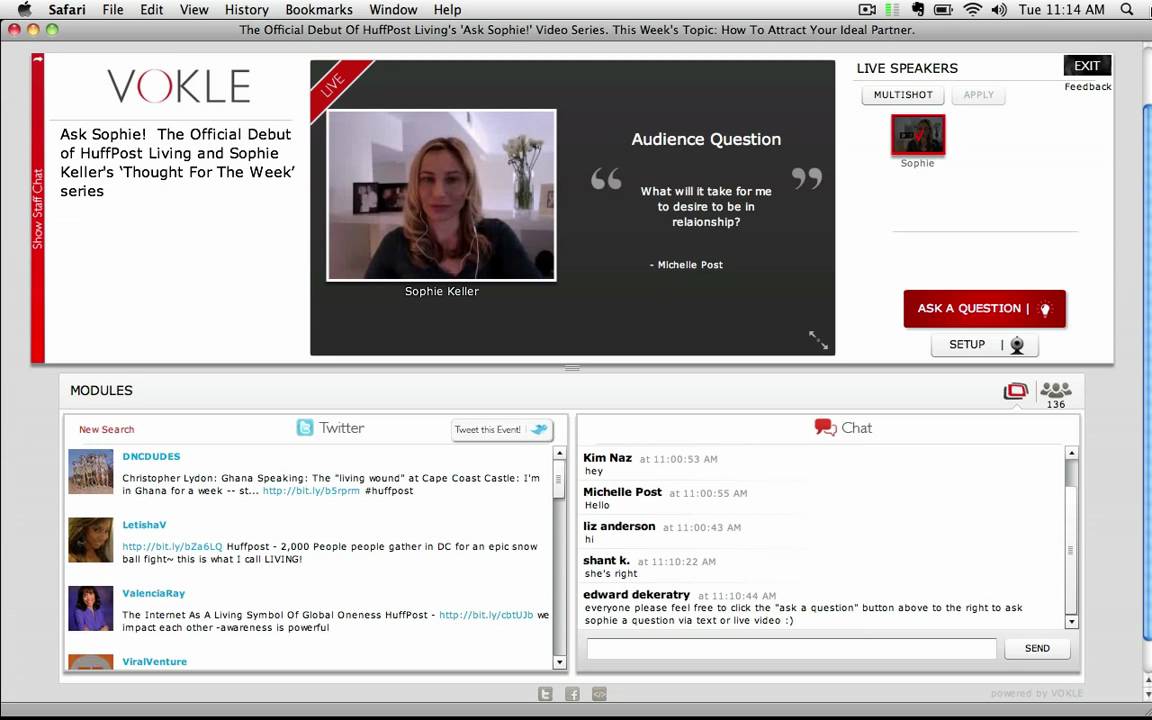This screenshot has height=720, width=1152.
Task: Click the APPLY button
Action: coord(979,95)
